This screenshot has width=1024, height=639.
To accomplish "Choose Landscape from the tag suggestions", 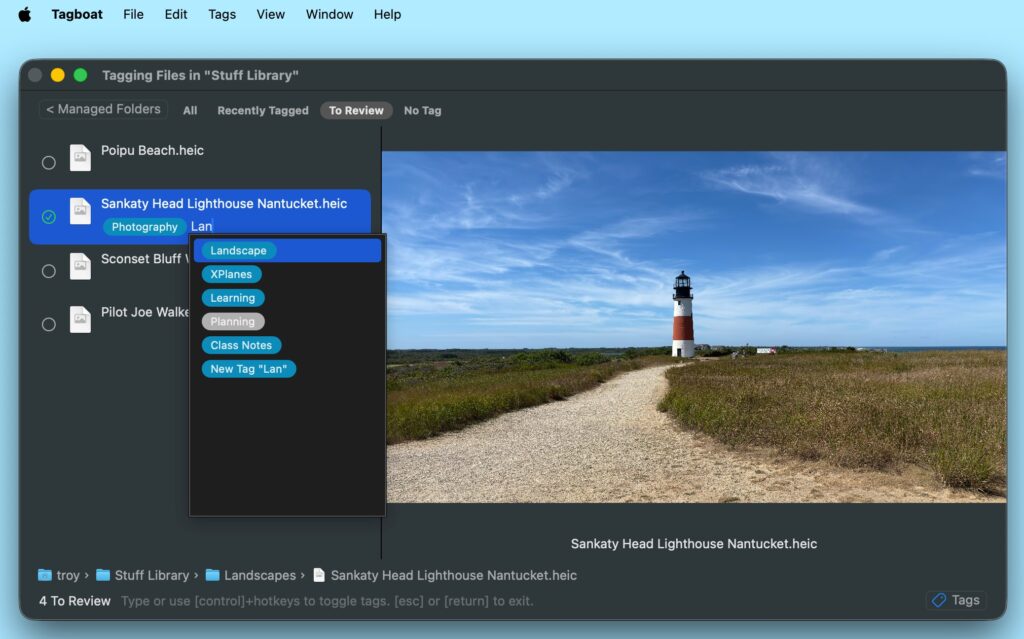I will 238,251.
